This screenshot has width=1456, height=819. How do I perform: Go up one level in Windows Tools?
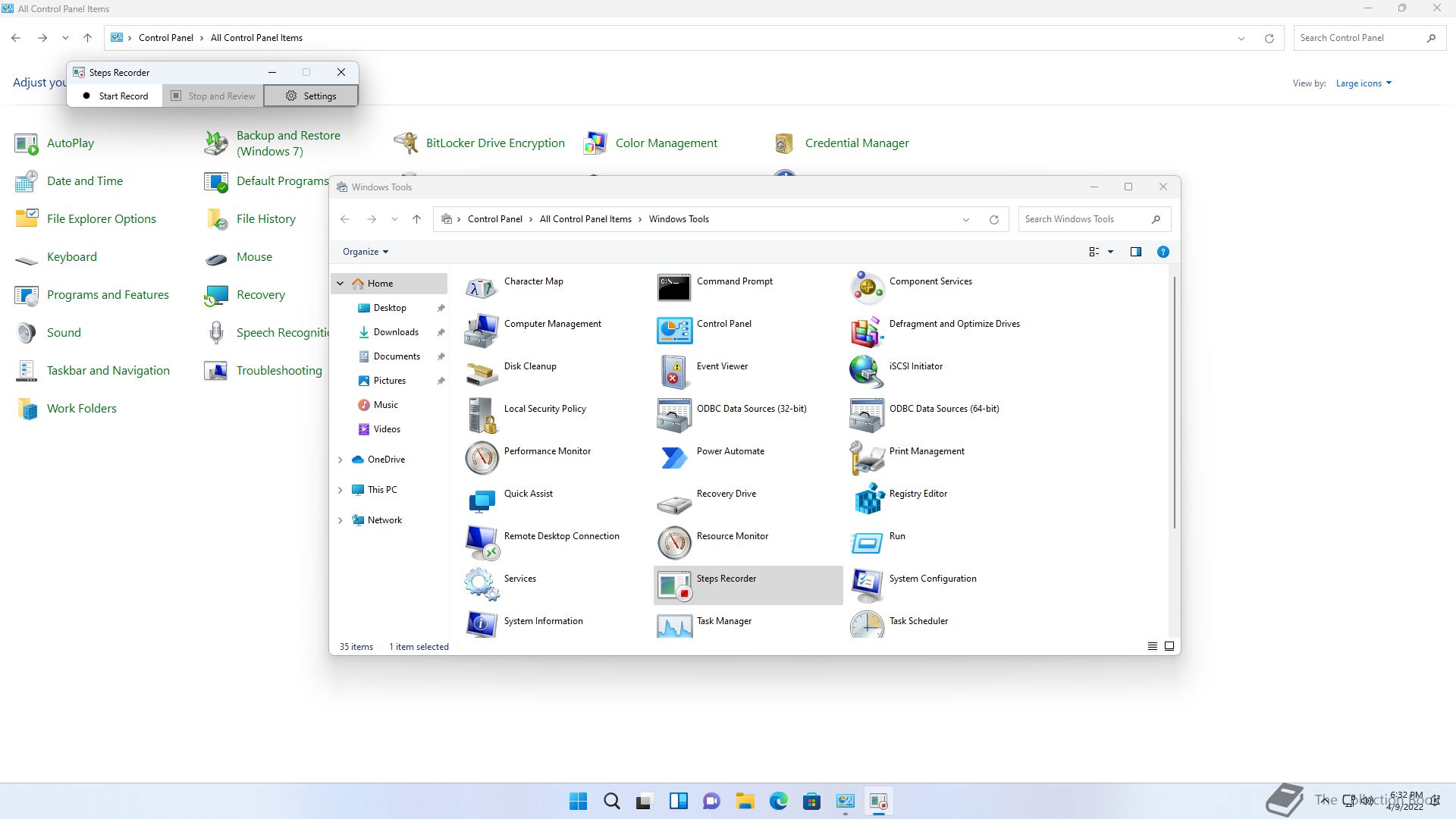click(x=416, y=219)
